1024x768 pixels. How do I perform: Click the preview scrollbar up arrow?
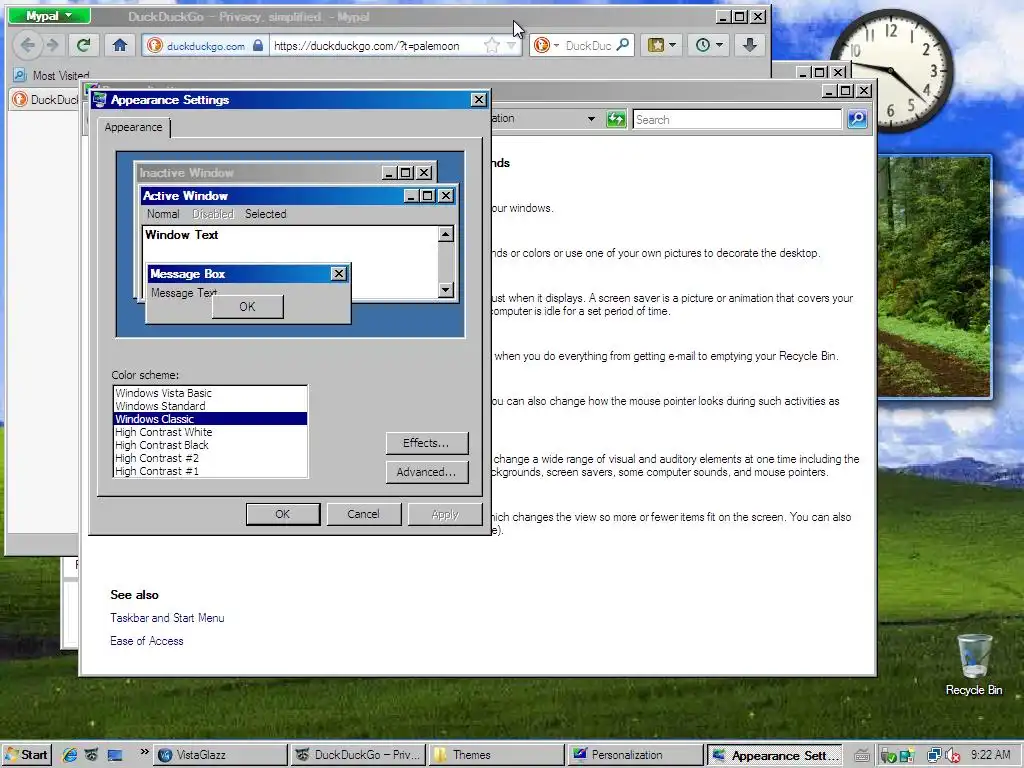coord(446,234)
